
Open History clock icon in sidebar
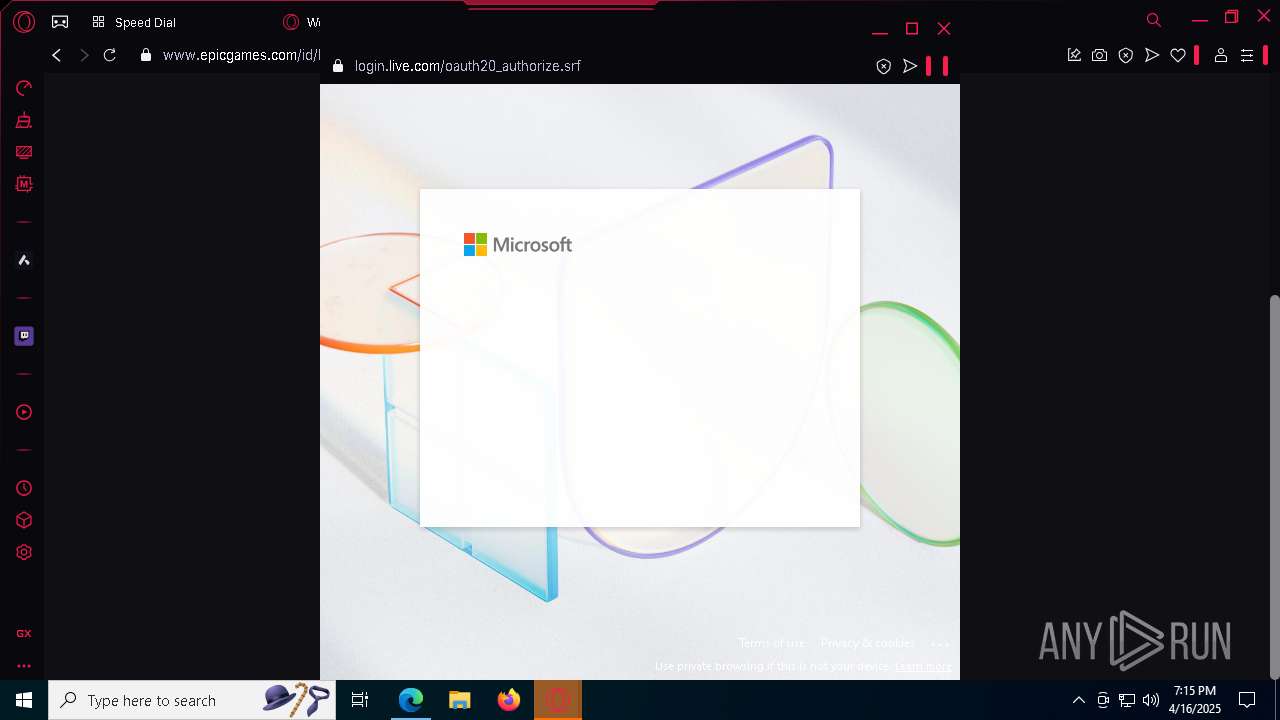pyautogui.click(x=24, y=488)
